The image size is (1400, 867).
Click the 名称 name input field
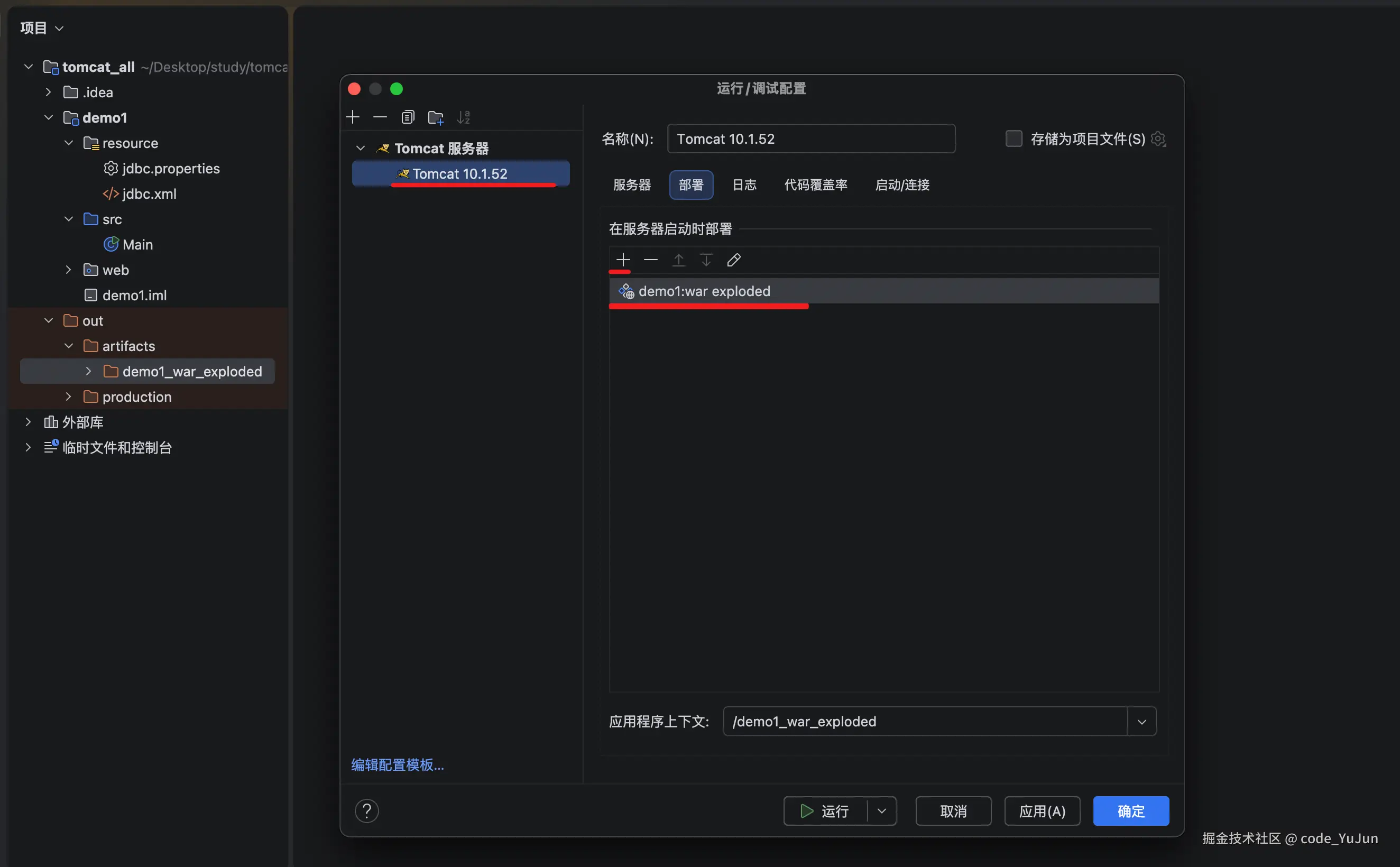810,139
